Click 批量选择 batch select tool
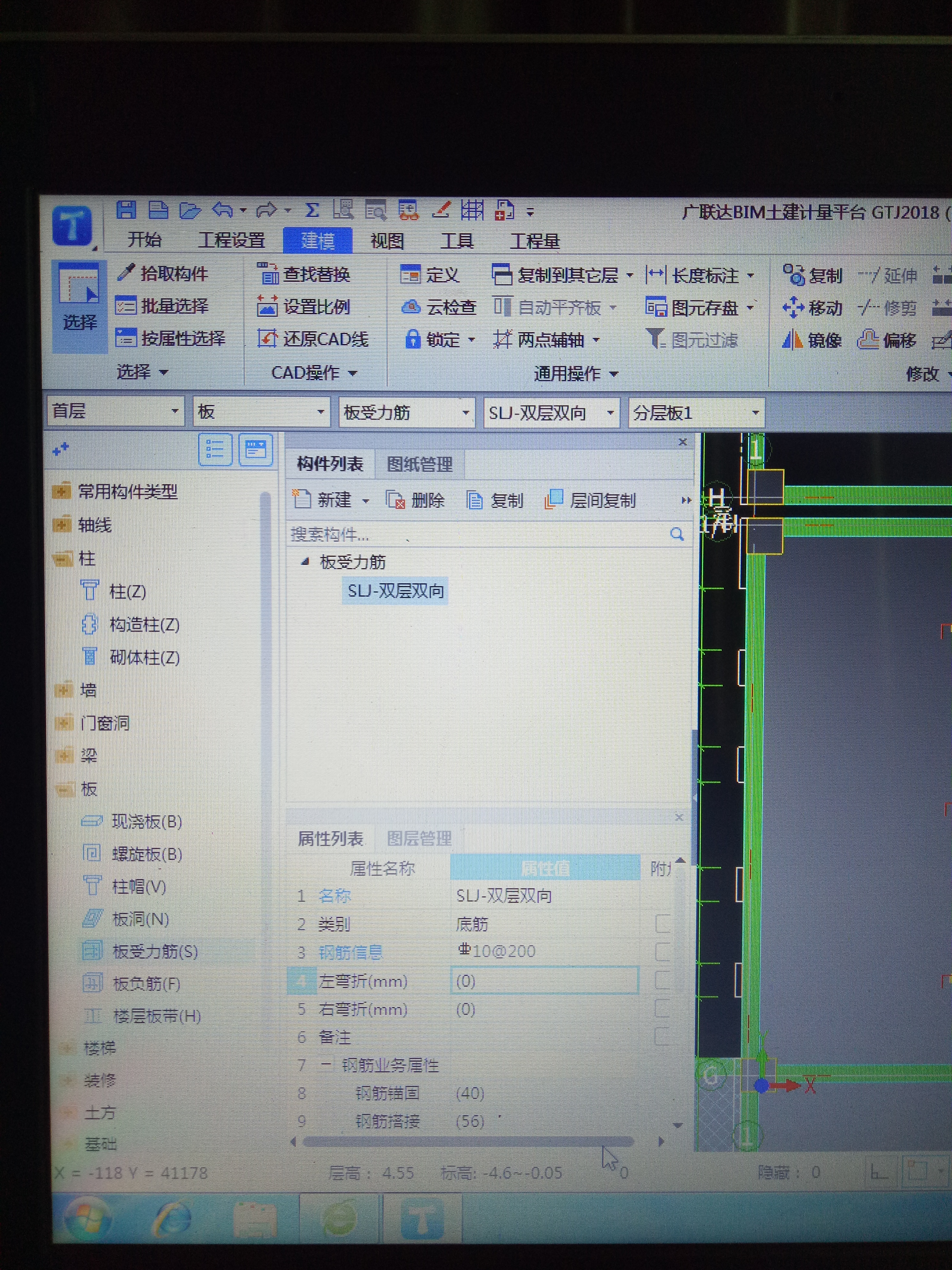Screen dimensions: 952x1270 [x=162, y=306]
